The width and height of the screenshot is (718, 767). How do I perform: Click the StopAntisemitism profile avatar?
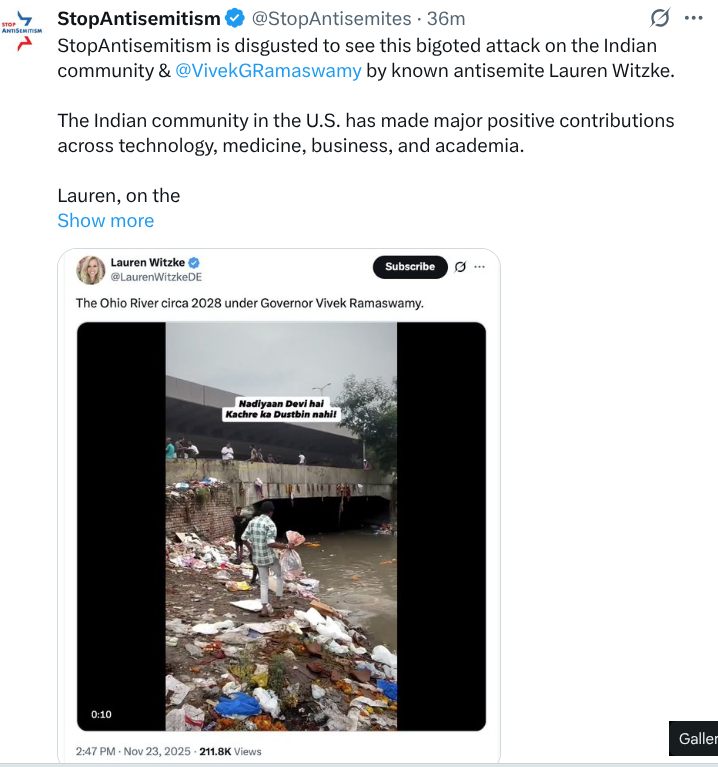pos(22,30)
